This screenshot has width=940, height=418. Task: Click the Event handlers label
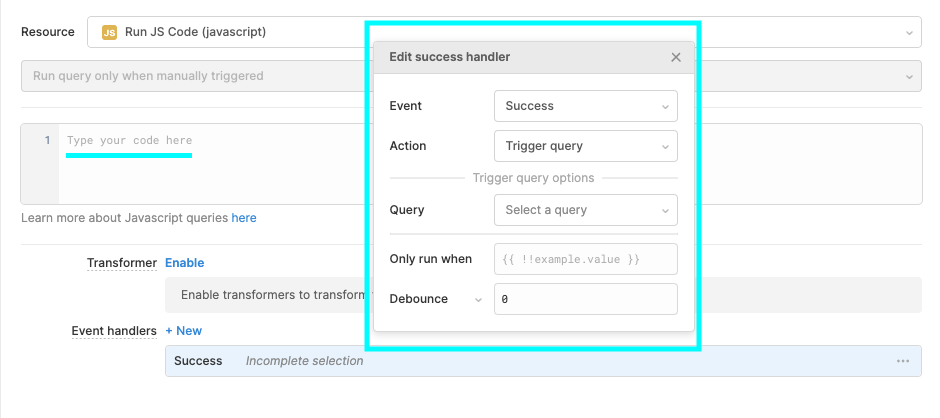click(x=114, y=331)
